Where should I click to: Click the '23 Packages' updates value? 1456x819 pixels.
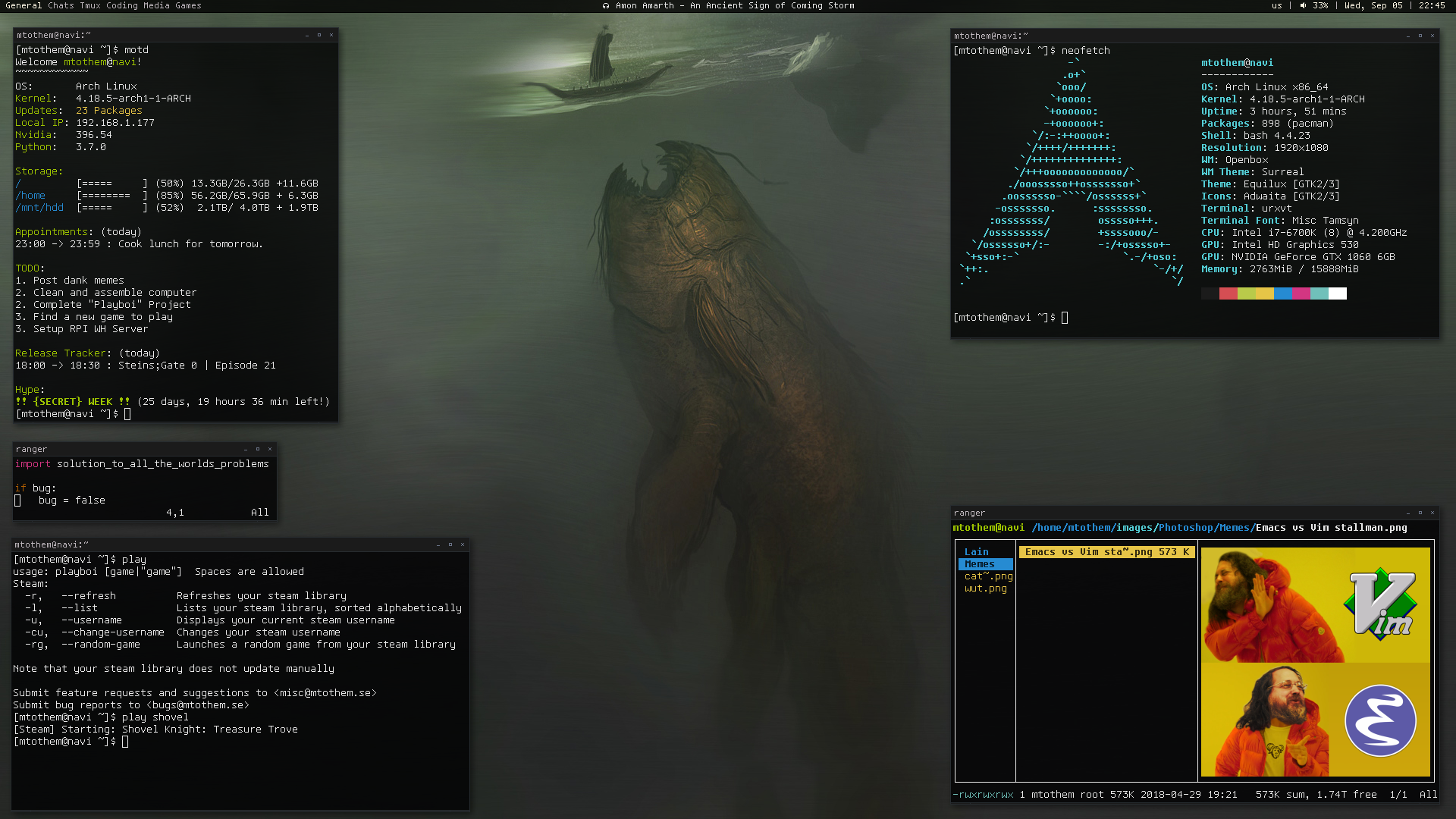pos(109,111)
